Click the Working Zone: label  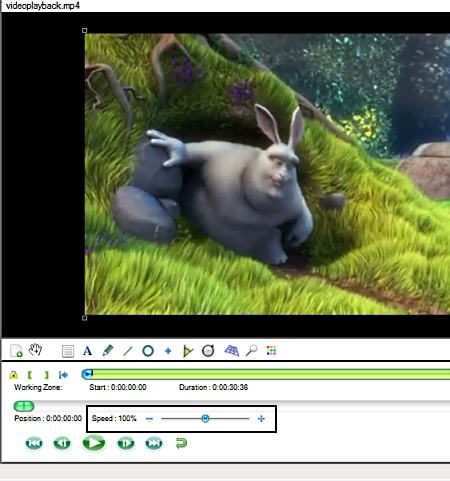point(38,387)
